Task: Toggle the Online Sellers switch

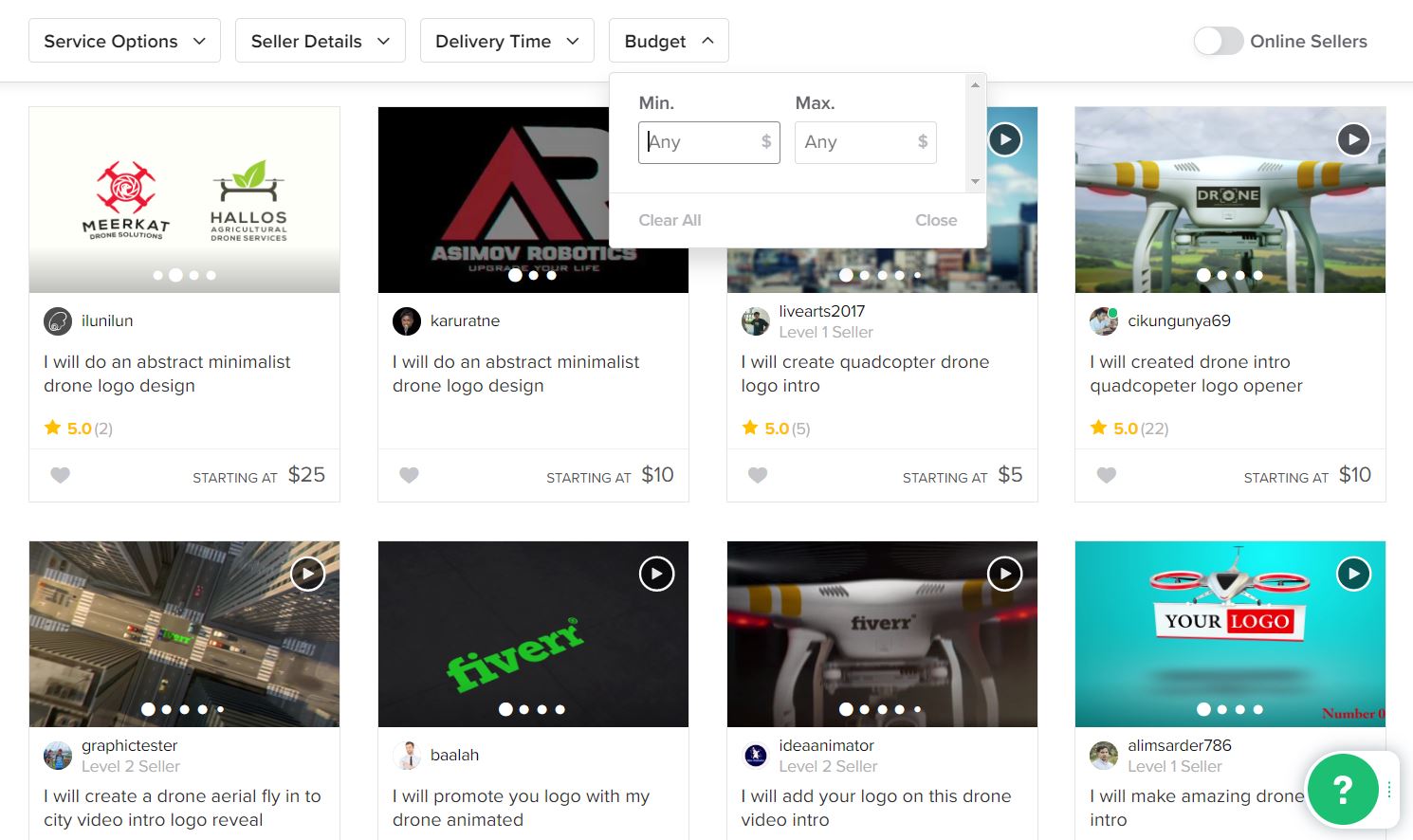Action: pos(1219,41)
